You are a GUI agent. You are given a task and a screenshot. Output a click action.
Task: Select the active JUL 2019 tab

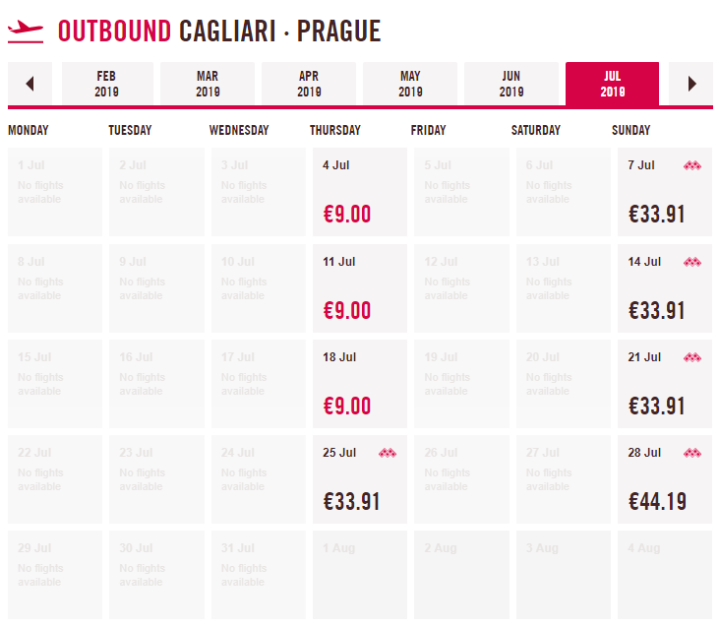click(612, 84)
